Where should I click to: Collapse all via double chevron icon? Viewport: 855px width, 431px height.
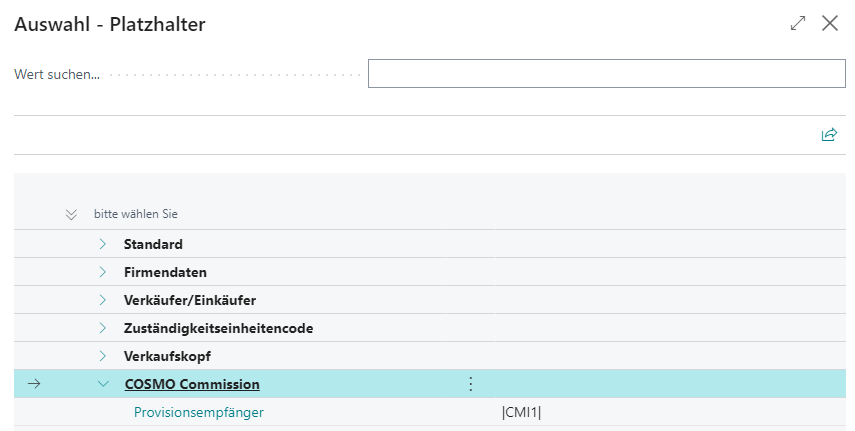[71, 214]
